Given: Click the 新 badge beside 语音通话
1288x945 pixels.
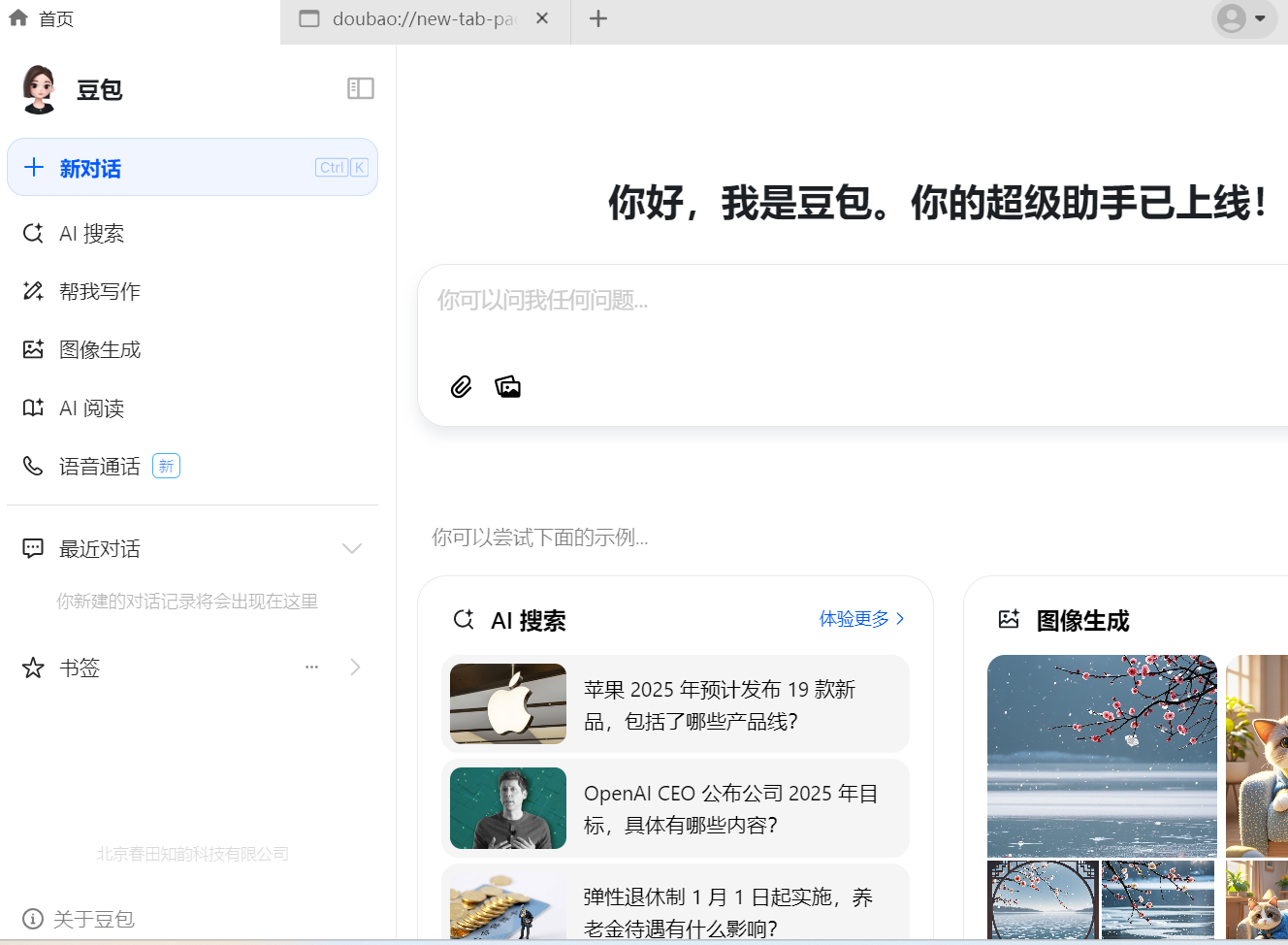Looking at the screenshot, I should [166, 467].
